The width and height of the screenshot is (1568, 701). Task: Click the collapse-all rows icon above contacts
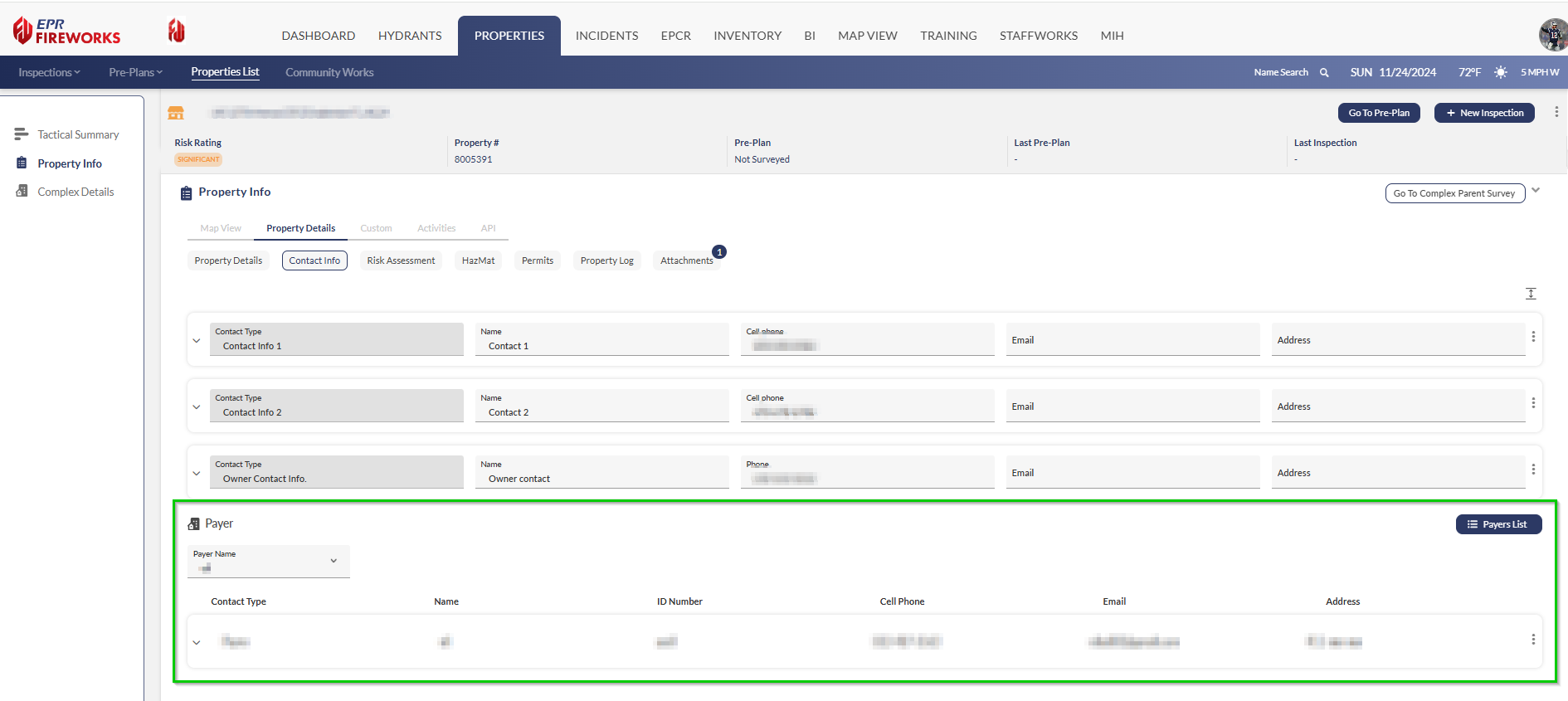click(1531, 294)
